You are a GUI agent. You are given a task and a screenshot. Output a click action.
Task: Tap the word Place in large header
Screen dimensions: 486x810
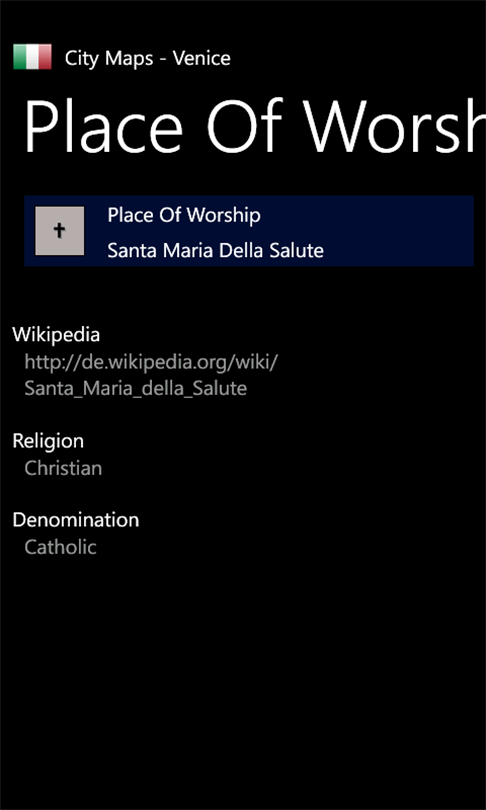click(103, 127)
